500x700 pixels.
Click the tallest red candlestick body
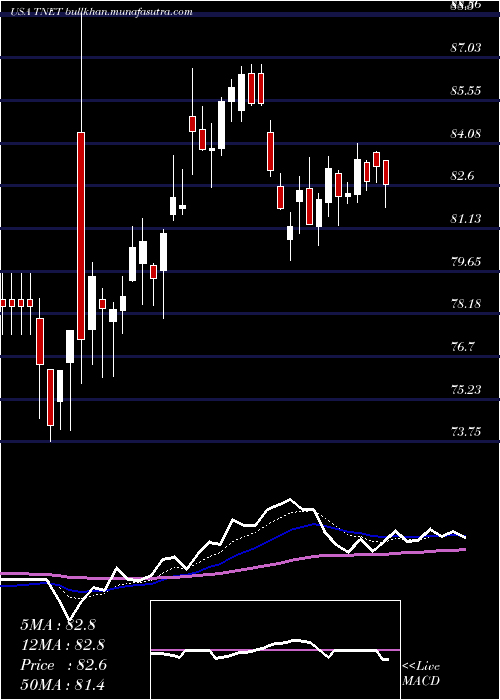point(81,236)
